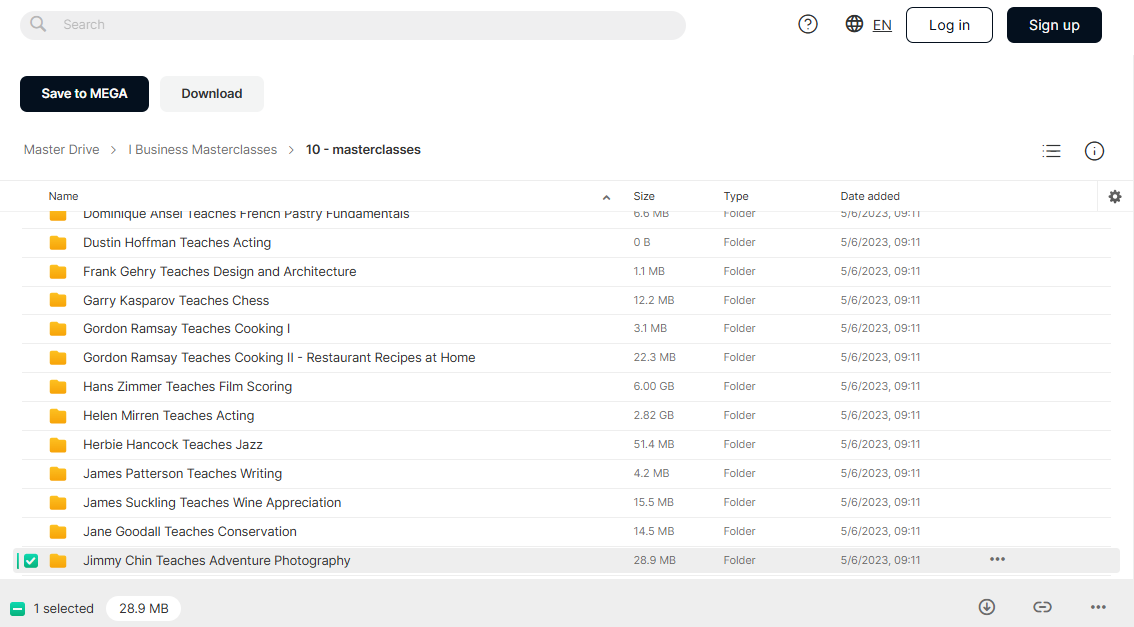The image size is (1134, 627).
Task: Select Garry Kasparov Teaches Chess folder name
Action: pyautogui.click(x=176, y=300)
